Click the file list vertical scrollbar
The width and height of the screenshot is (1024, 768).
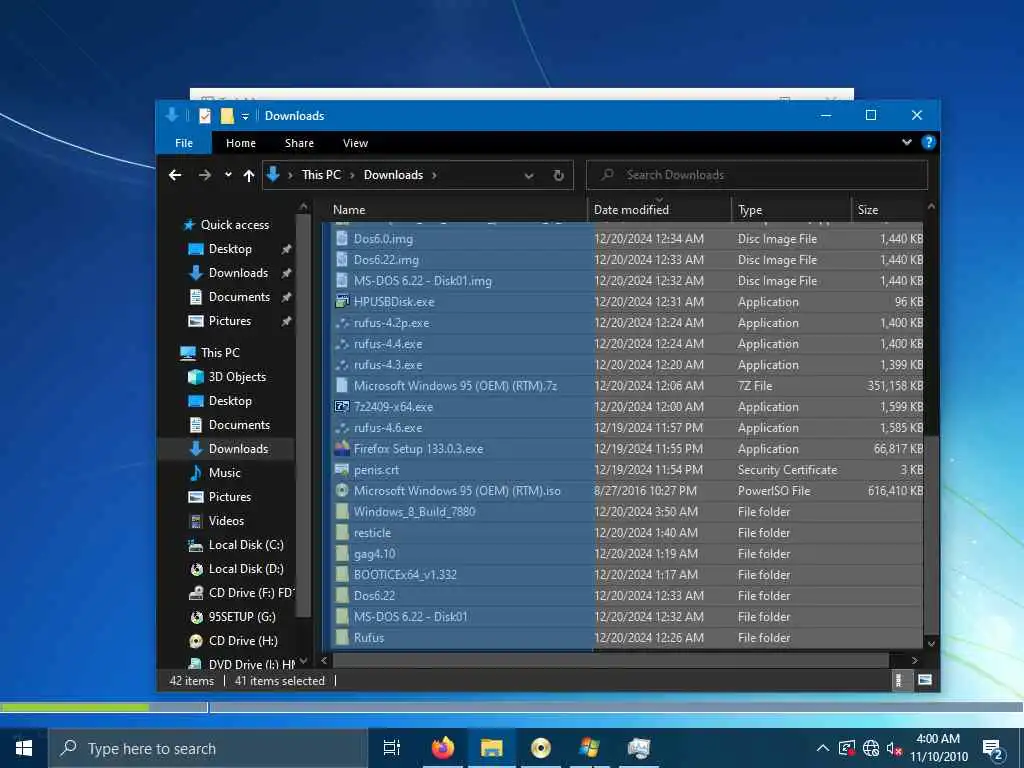click(x=931, y=536)
